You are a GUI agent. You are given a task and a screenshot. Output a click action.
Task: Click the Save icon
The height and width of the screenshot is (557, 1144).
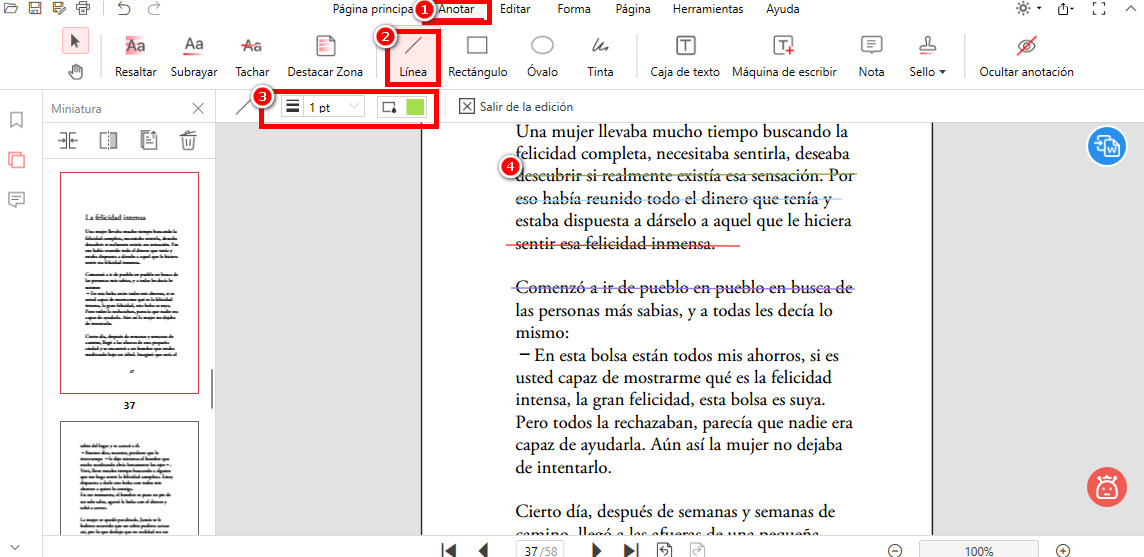point(34,9)
